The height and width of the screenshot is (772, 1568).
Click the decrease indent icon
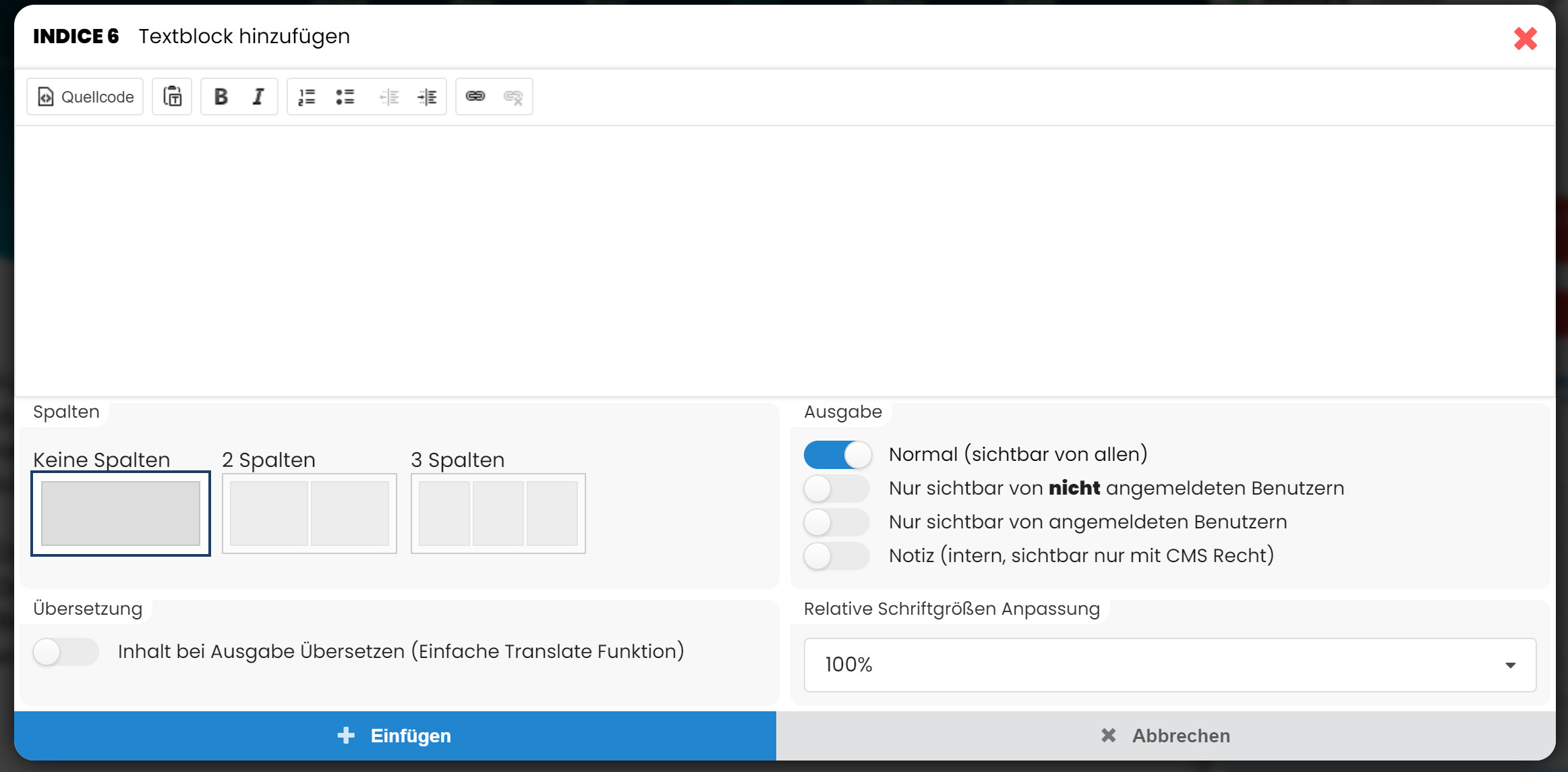[389, 97]
